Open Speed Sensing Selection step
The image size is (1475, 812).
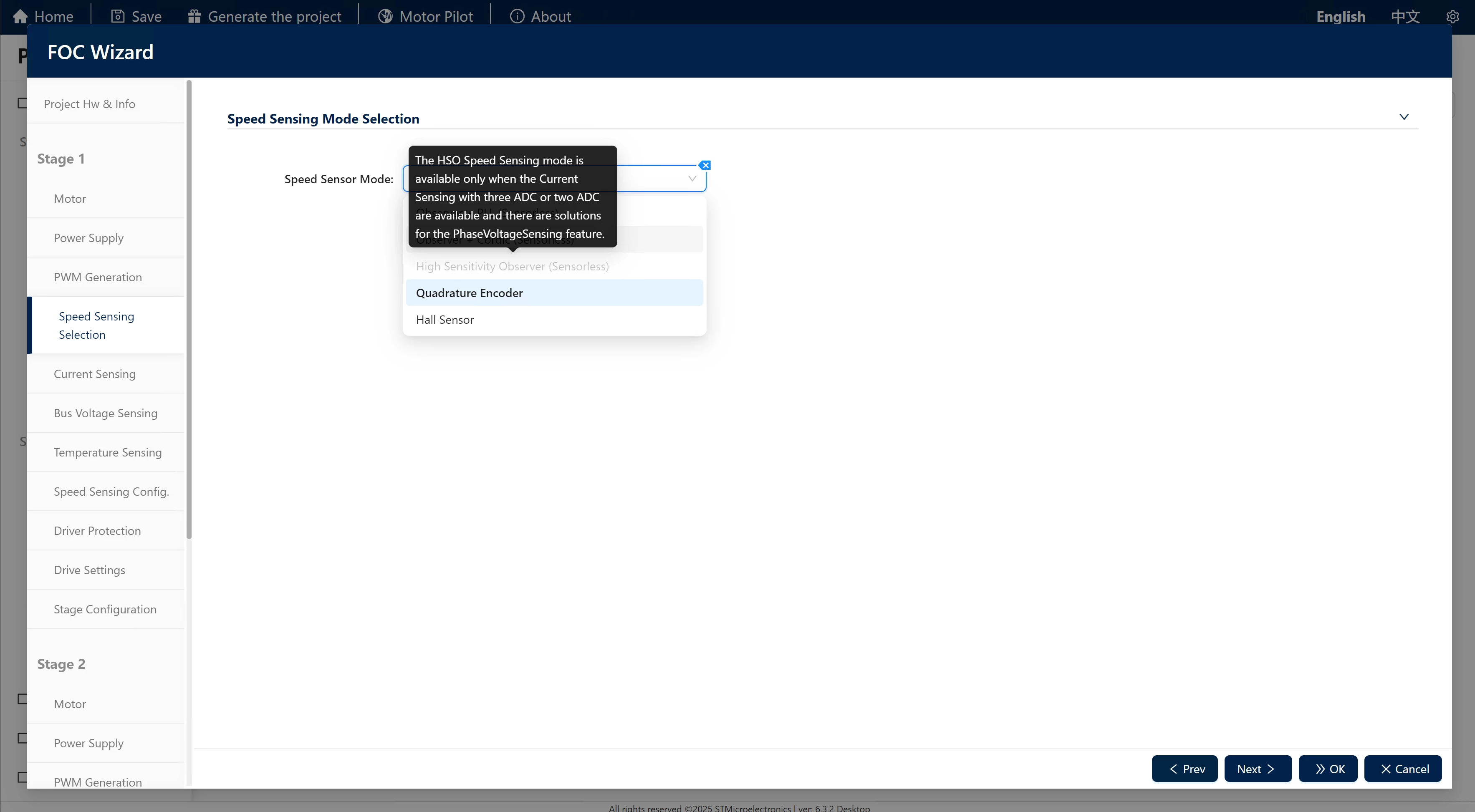click(x=106, y=325)
